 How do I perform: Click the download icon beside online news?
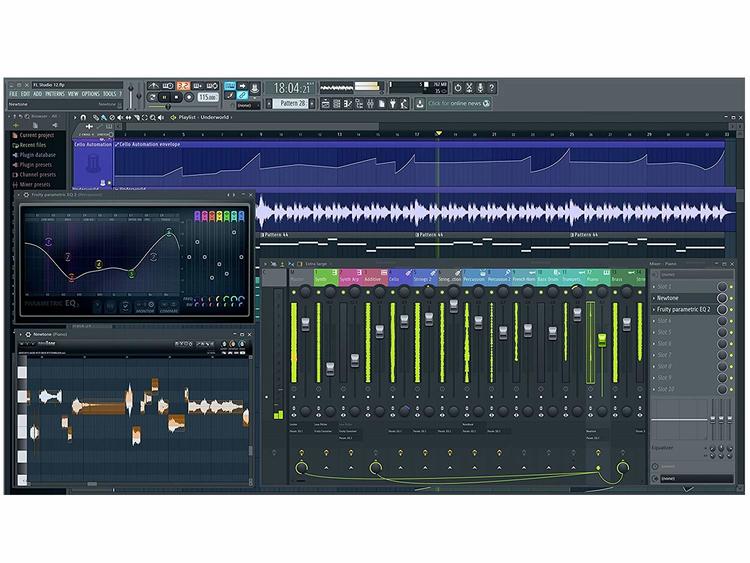419,103
